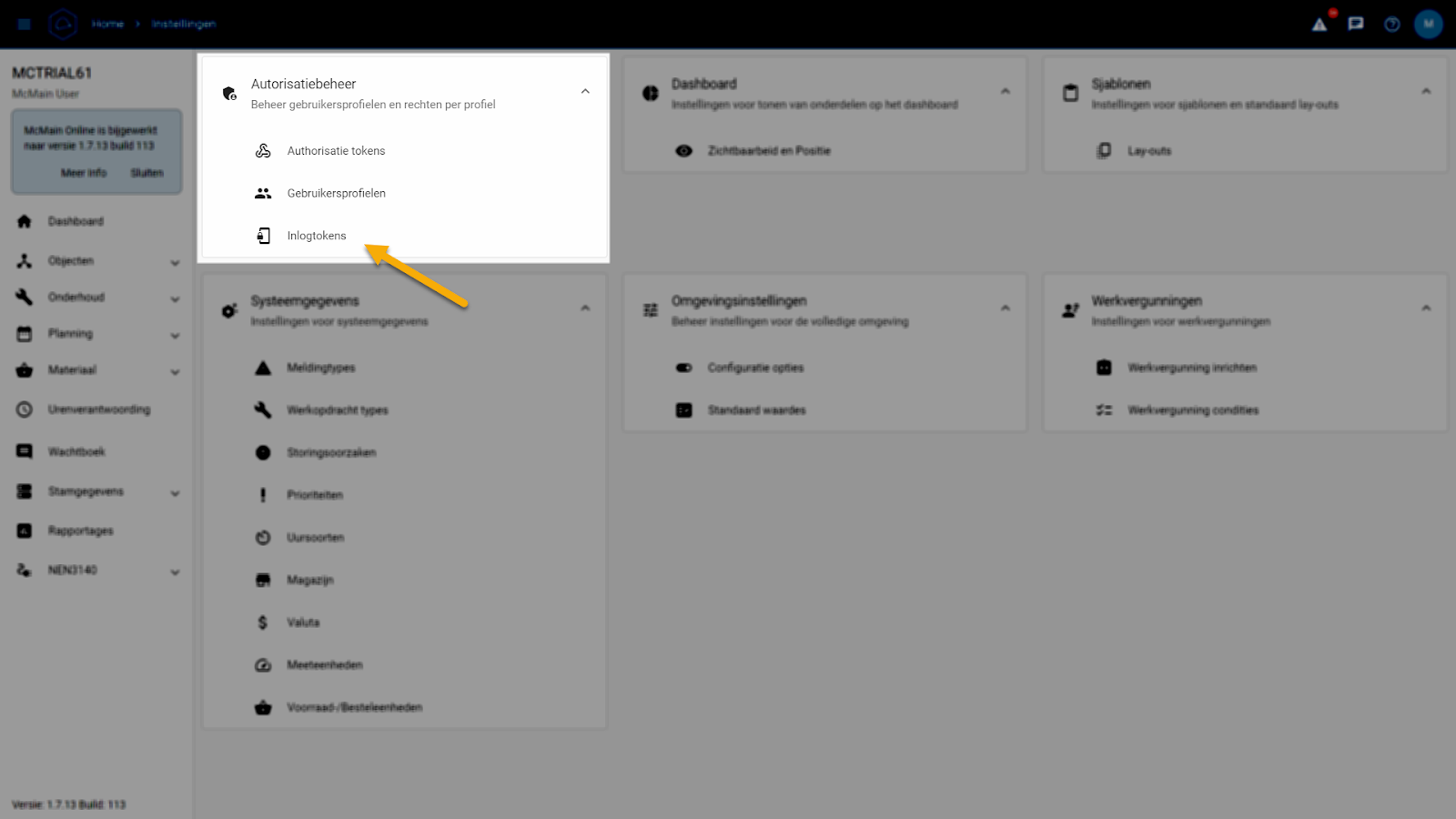The image size is (1456, 819).
Task: Open Dashboard in the sidebar
Action: [x=76, y=222]
